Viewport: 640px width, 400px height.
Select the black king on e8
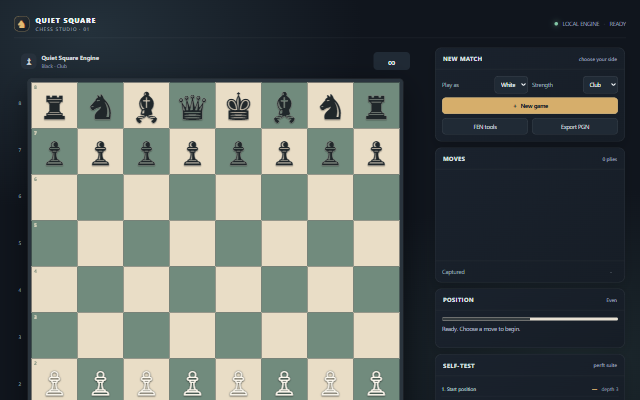pos(238,106)
